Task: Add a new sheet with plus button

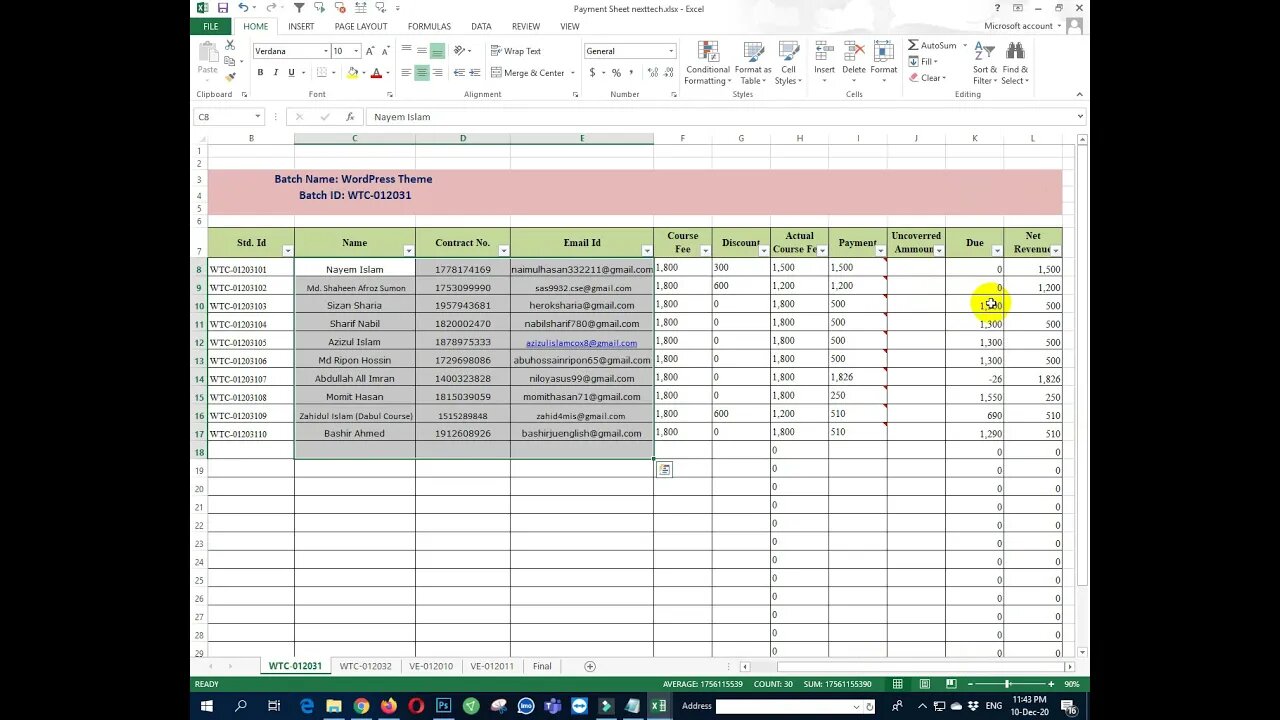Action: click(590, 666)
